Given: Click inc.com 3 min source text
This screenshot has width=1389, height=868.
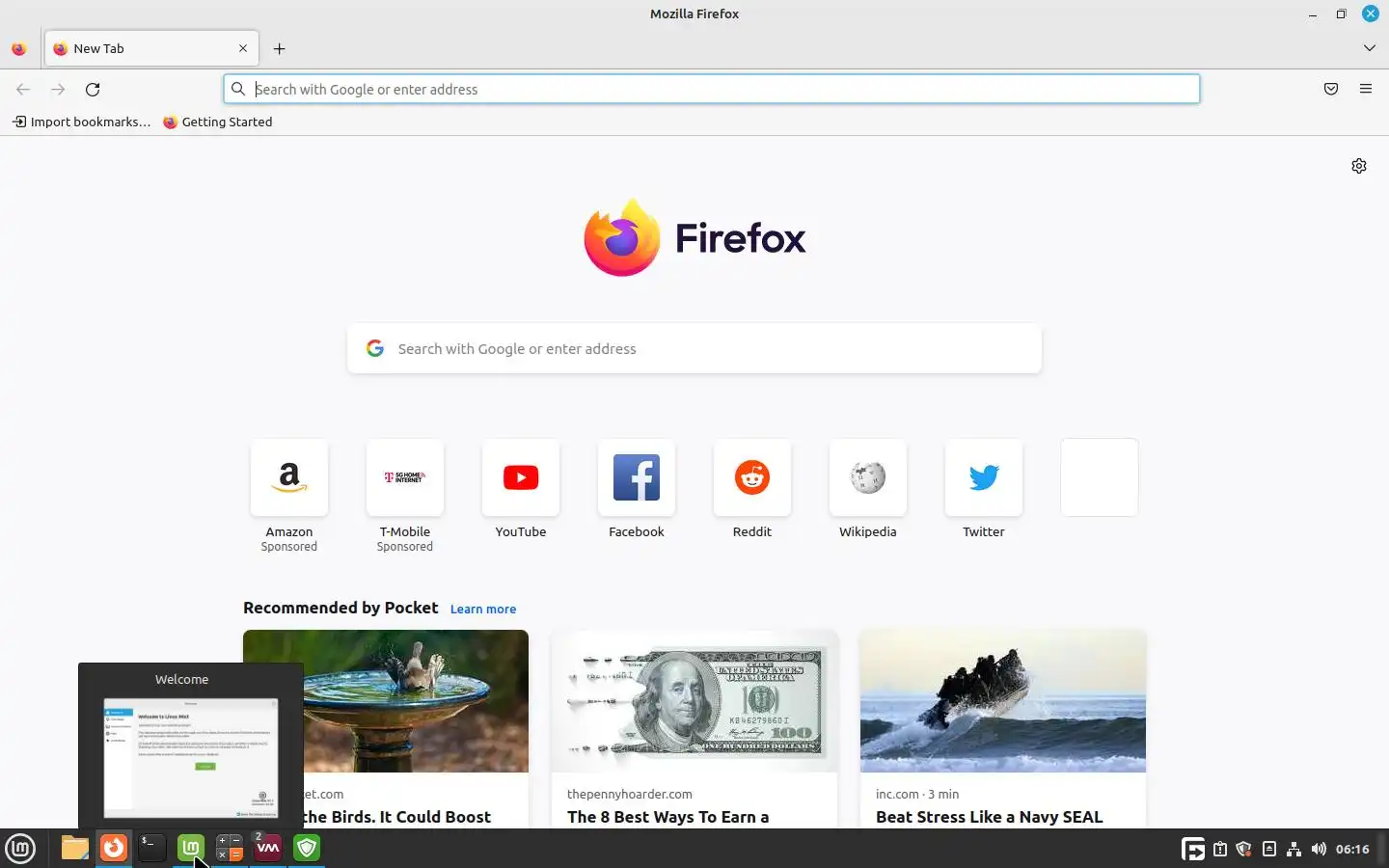Looking at the screenshot, I should click(917, 795).
